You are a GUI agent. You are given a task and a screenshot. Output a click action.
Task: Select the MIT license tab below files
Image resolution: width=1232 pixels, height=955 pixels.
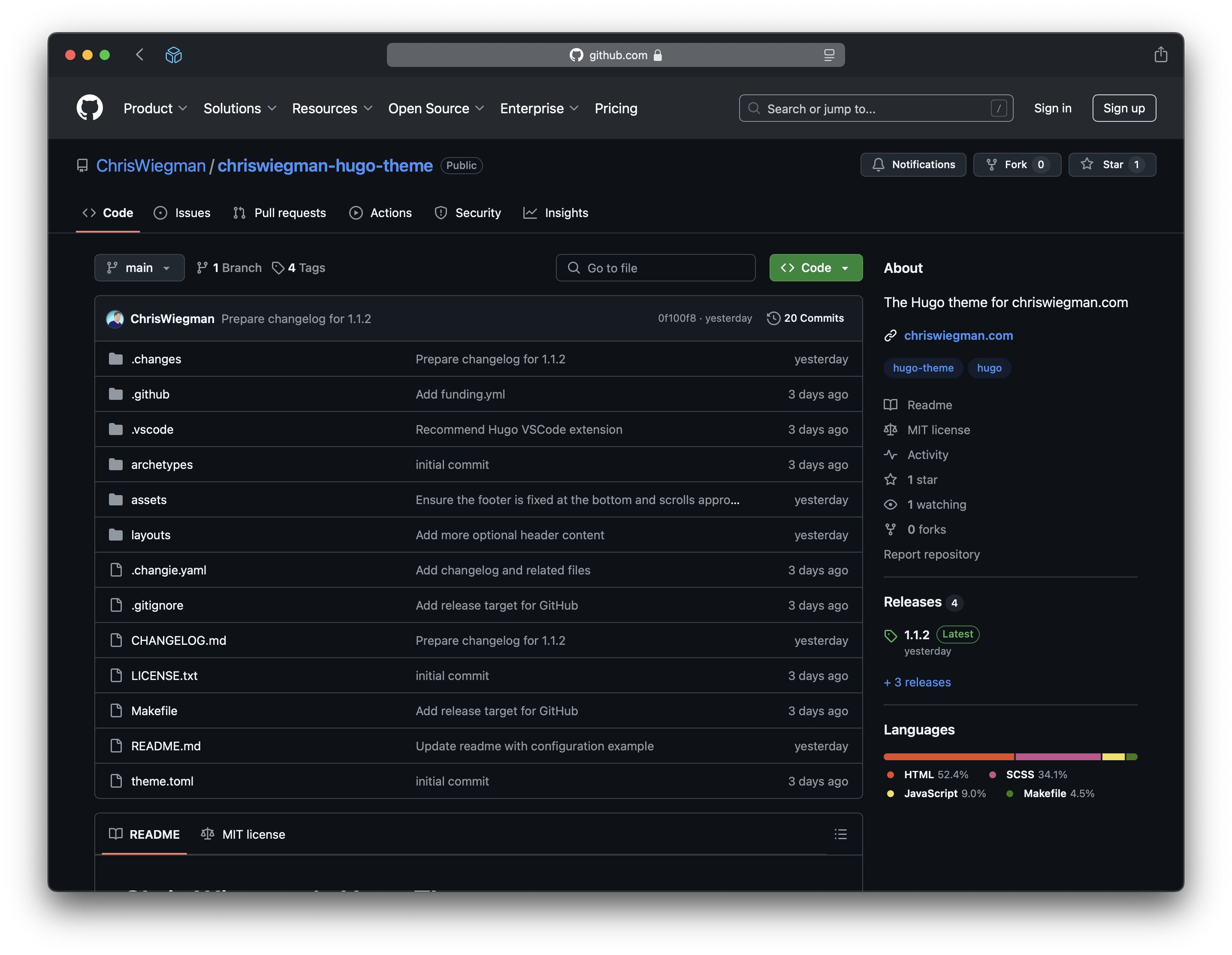coord(243,834)
